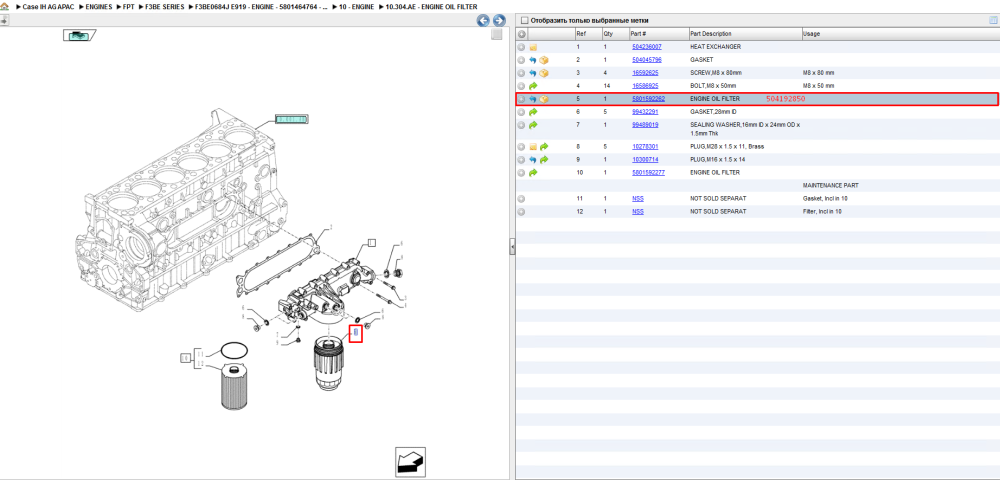
Task: Click green arrow on ref 10 ENGINE OIL FILTER
Action: coord(533,173)
